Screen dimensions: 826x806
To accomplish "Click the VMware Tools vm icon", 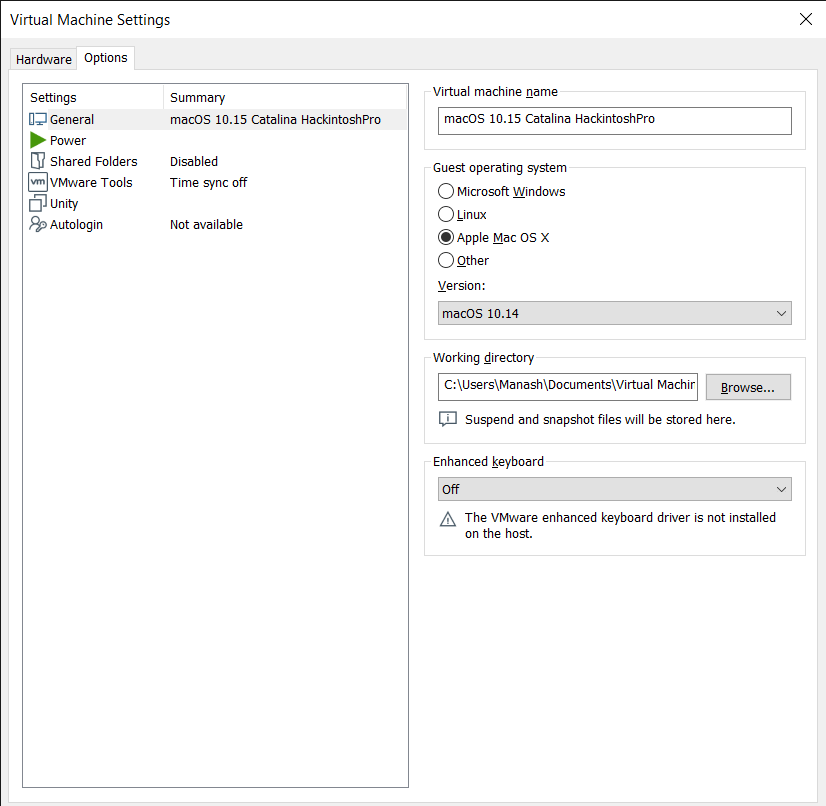I will tap(37, 182).
